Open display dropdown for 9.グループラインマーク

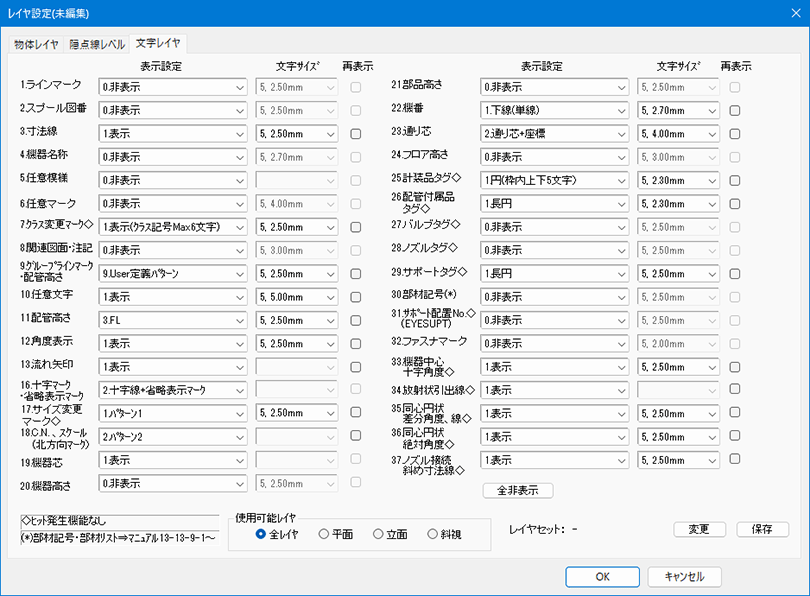(x=173, y=273)
